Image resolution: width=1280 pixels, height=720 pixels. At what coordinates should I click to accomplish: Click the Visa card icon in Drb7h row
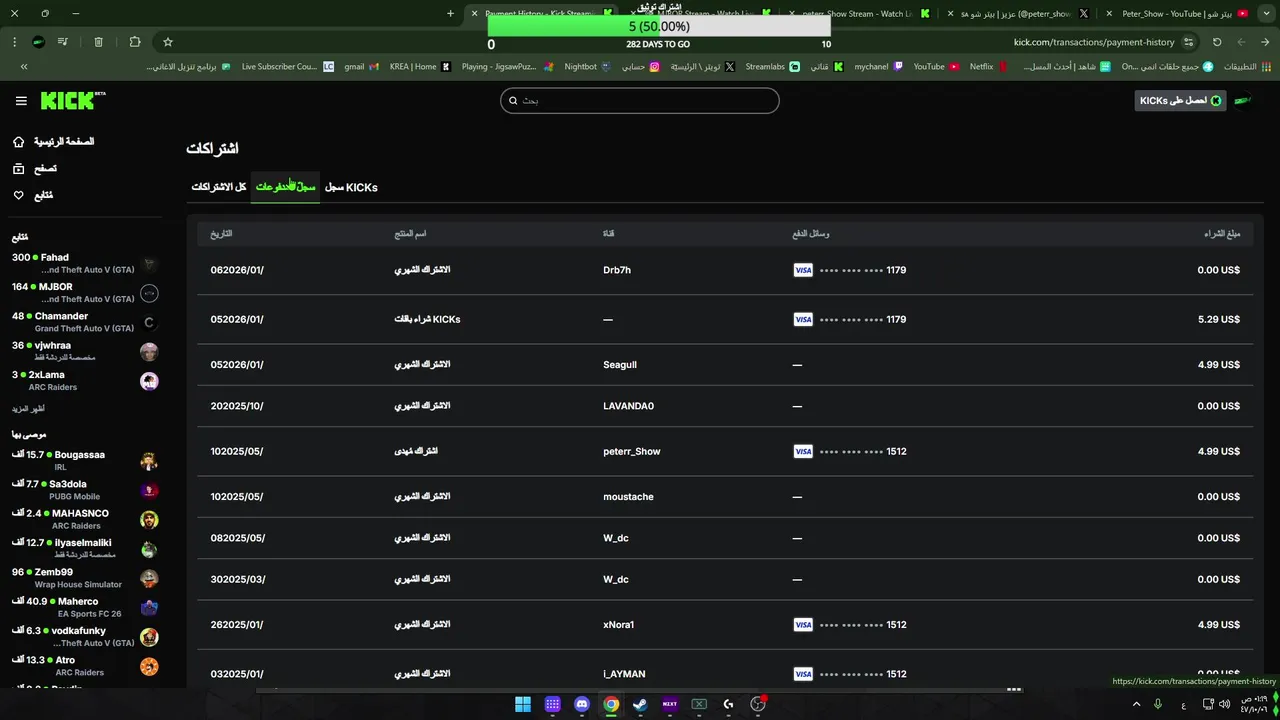pos(803,270)
